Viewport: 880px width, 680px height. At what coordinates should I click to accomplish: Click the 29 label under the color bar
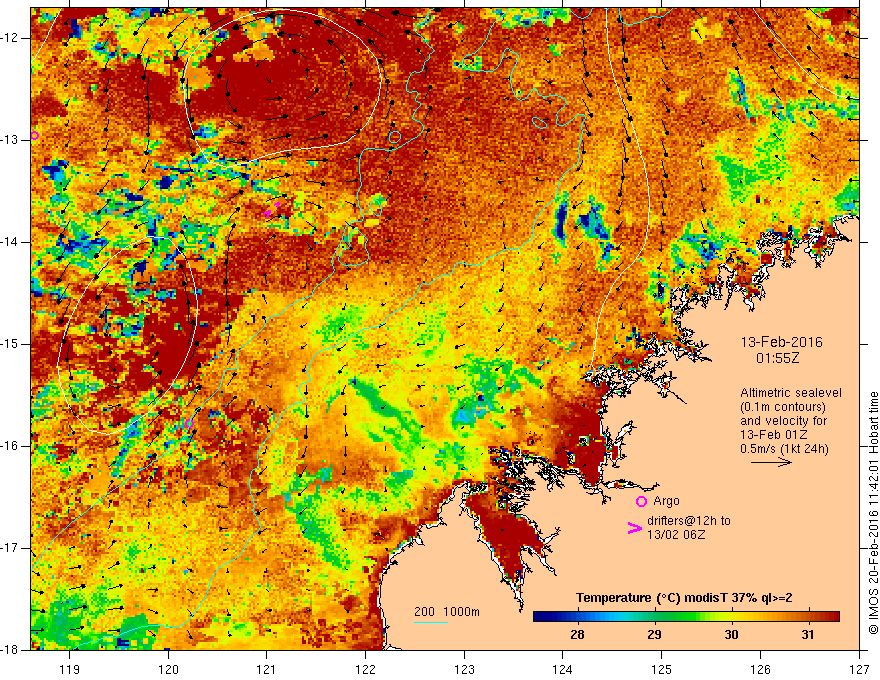654,635
